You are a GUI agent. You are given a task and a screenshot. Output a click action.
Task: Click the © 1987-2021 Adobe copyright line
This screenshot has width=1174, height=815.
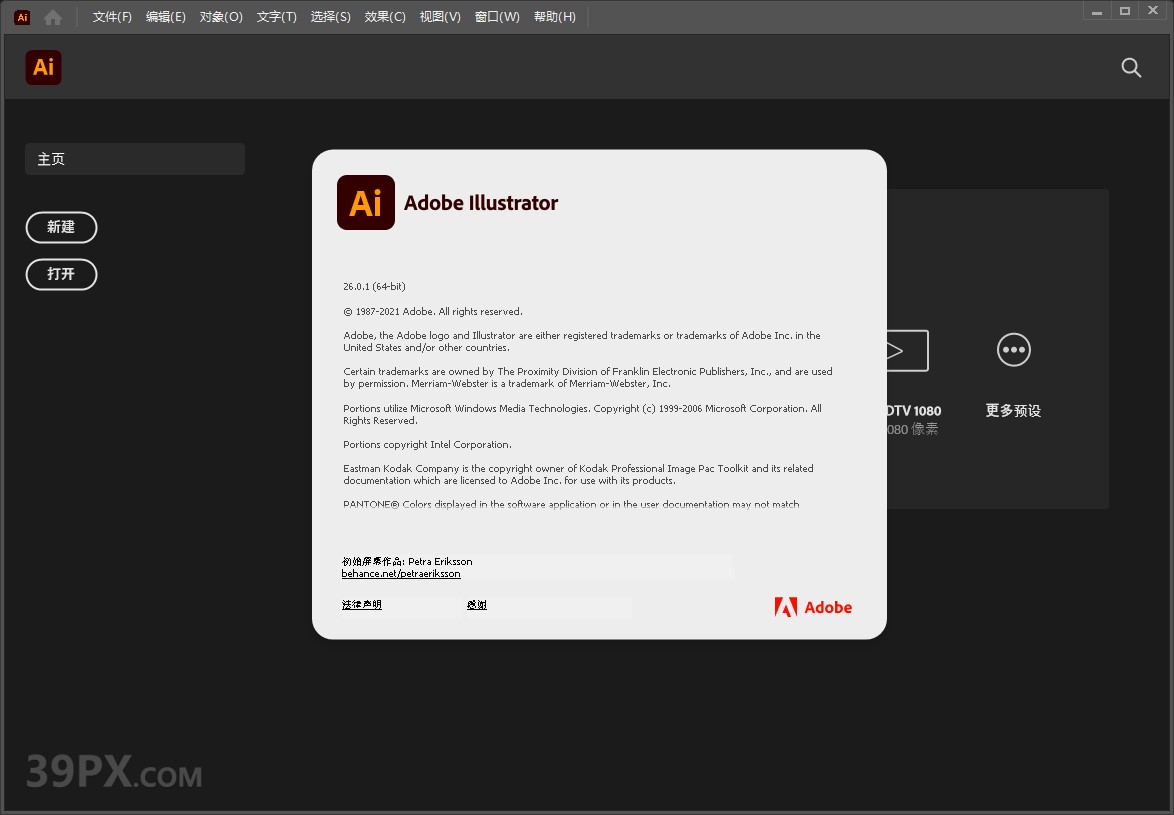pos(433,311)
